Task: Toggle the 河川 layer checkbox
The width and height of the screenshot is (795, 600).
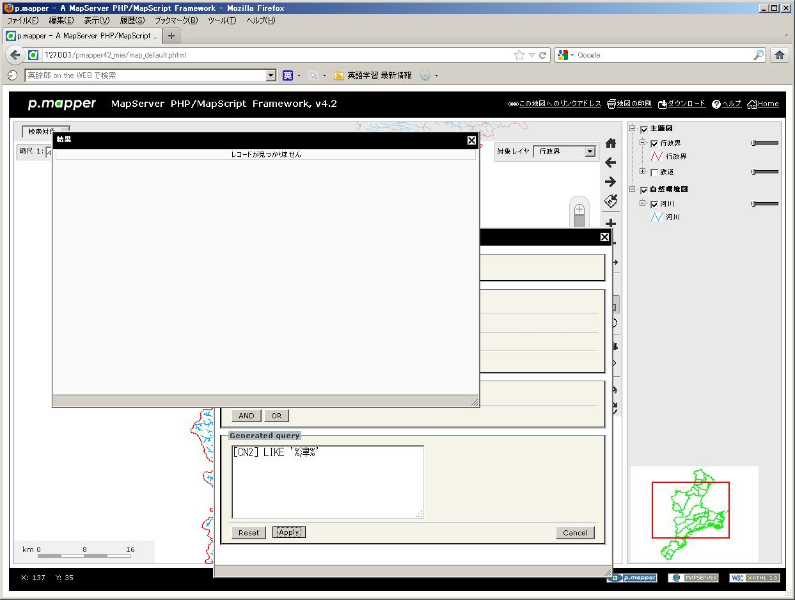Action: coord(654,203)
